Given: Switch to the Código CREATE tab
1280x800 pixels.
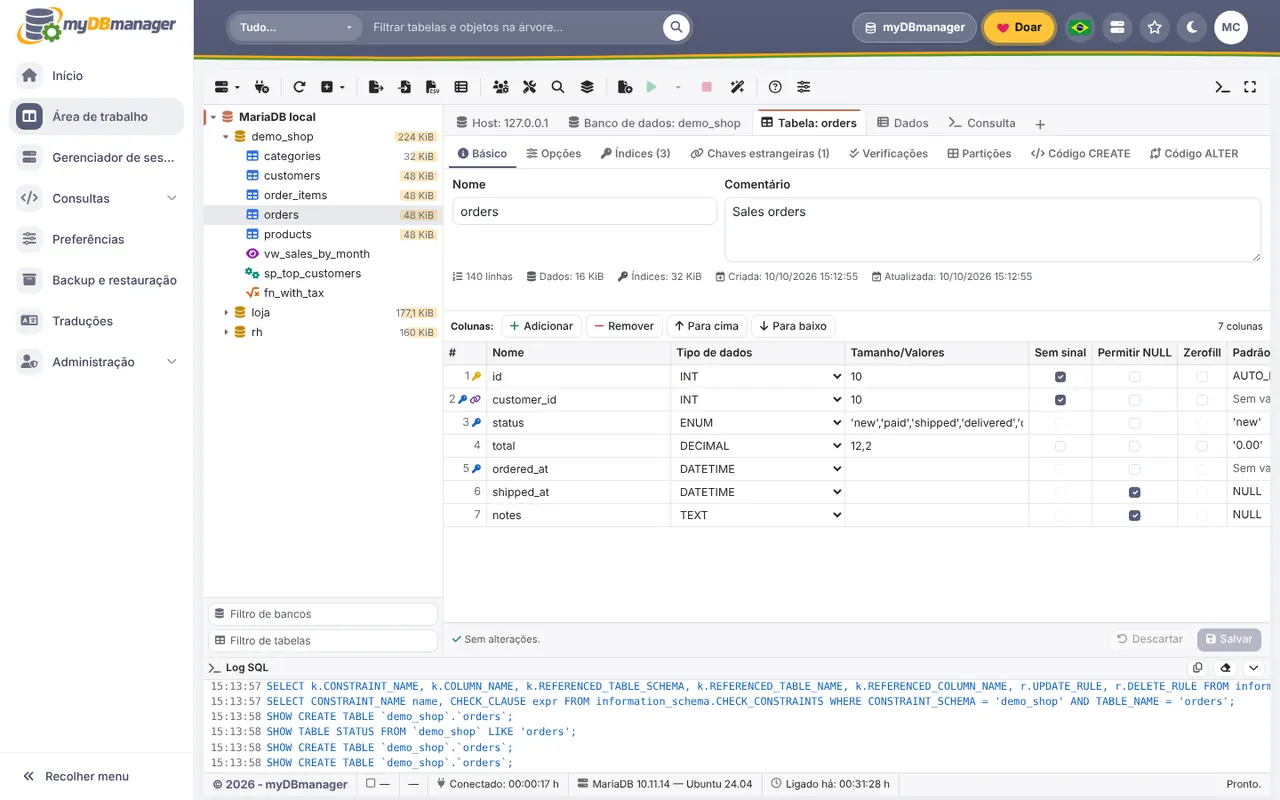Looking at the screenshot, I should (1080, 154).
